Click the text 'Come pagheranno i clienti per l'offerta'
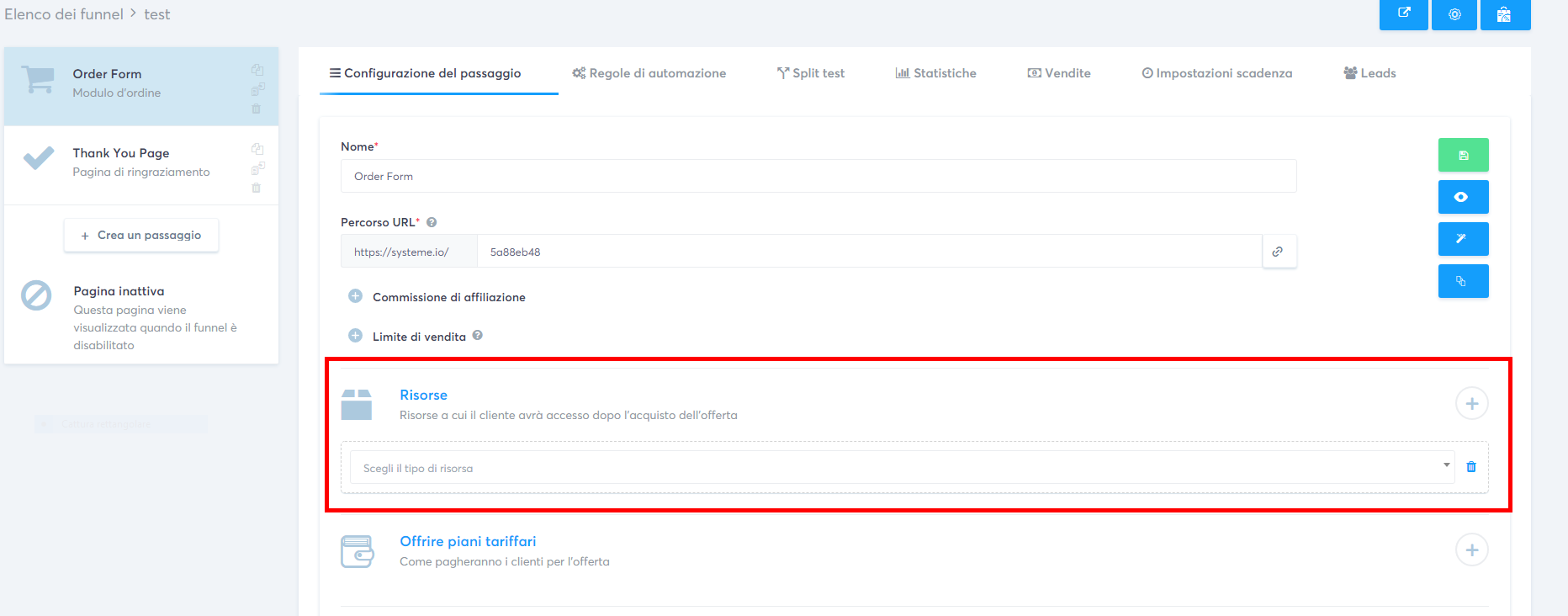Image resolution: width=1568 pixels, height=616 pixels. point(505,561)
